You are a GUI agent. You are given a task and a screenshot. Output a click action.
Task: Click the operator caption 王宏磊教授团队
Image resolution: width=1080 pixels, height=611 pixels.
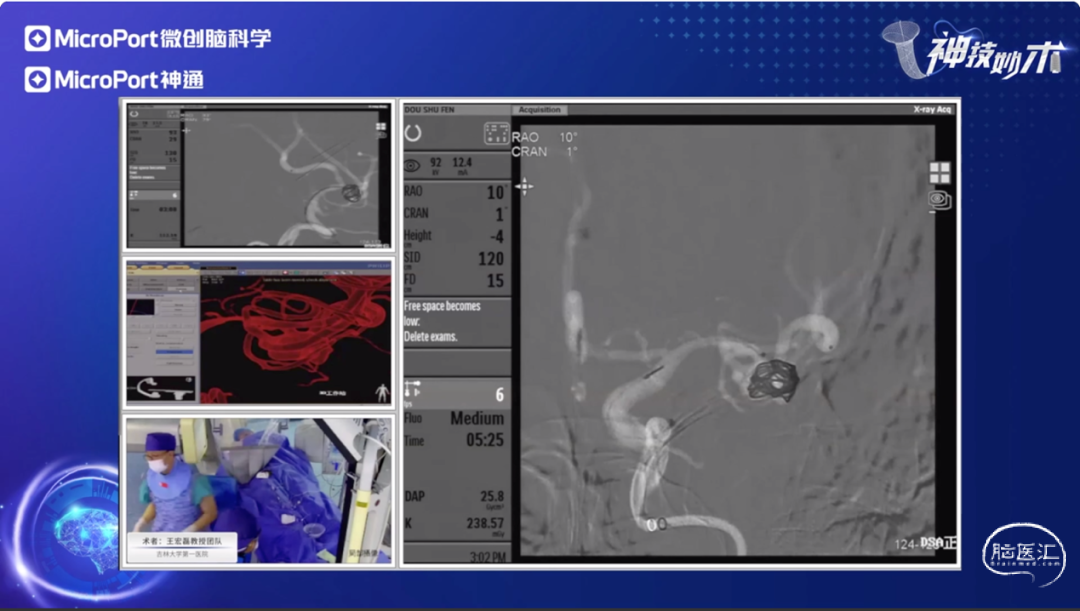tap(181, 541)
